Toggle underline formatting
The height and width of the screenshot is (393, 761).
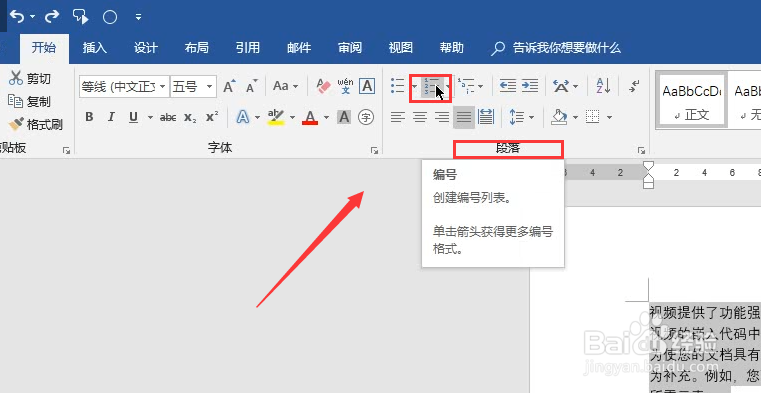[133, 117]
